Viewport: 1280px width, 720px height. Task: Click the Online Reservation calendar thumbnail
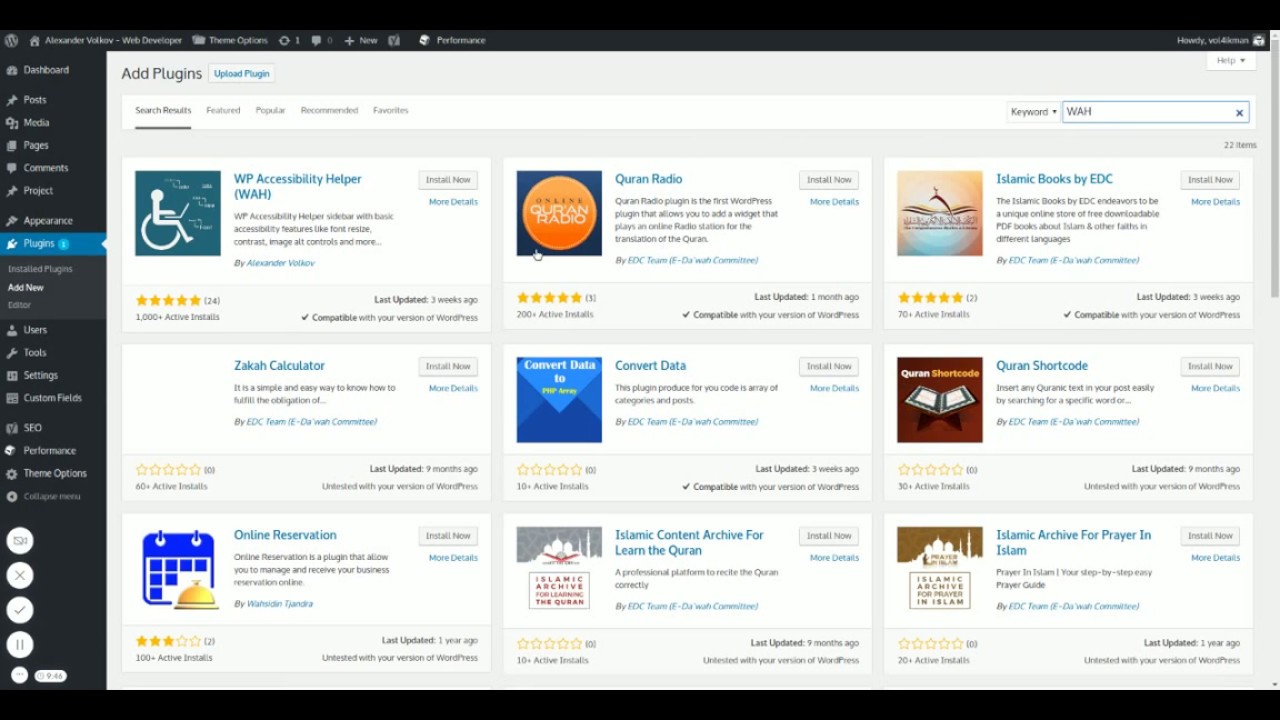178,569
